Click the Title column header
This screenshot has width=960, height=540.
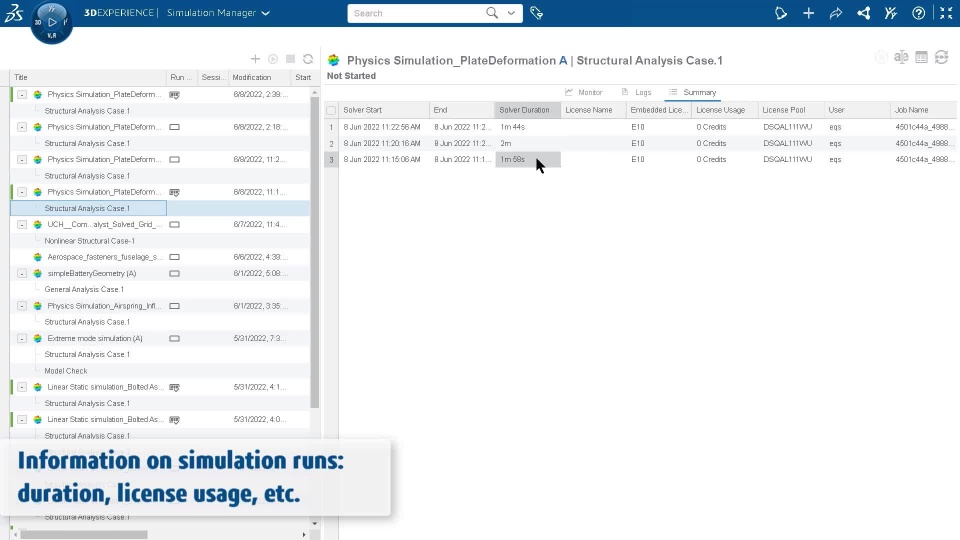[88, 77]
